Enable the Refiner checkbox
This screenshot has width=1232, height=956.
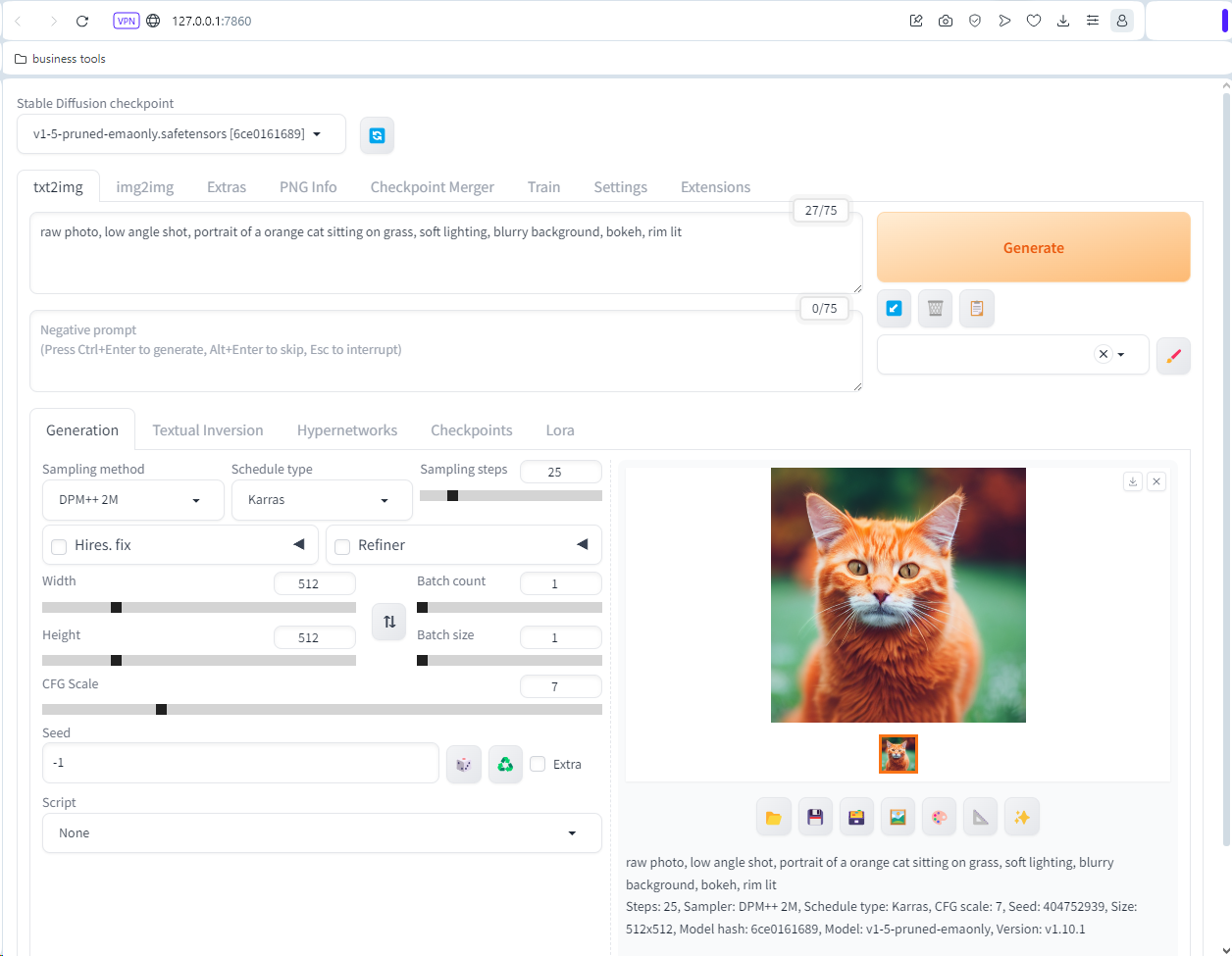coord(342,546)
